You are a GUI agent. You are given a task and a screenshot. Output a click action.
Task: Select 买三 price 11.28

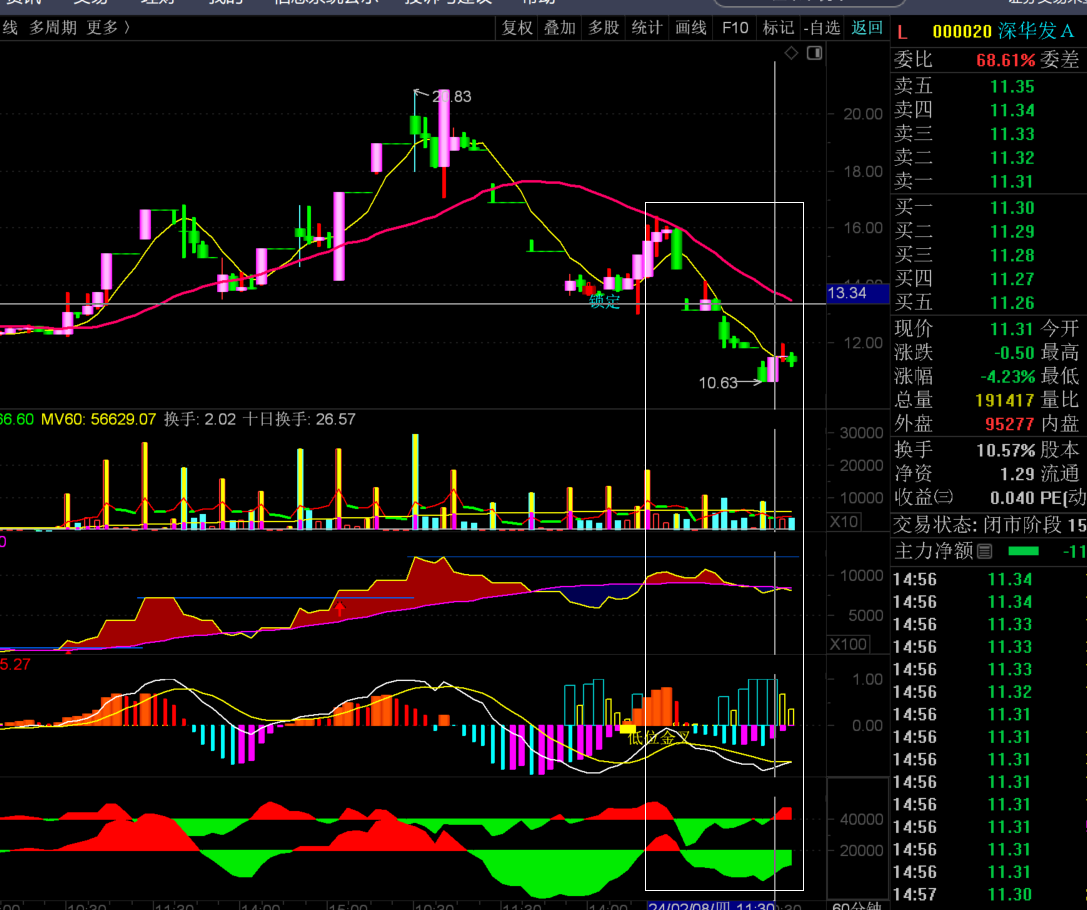(x=1012, y=256)
